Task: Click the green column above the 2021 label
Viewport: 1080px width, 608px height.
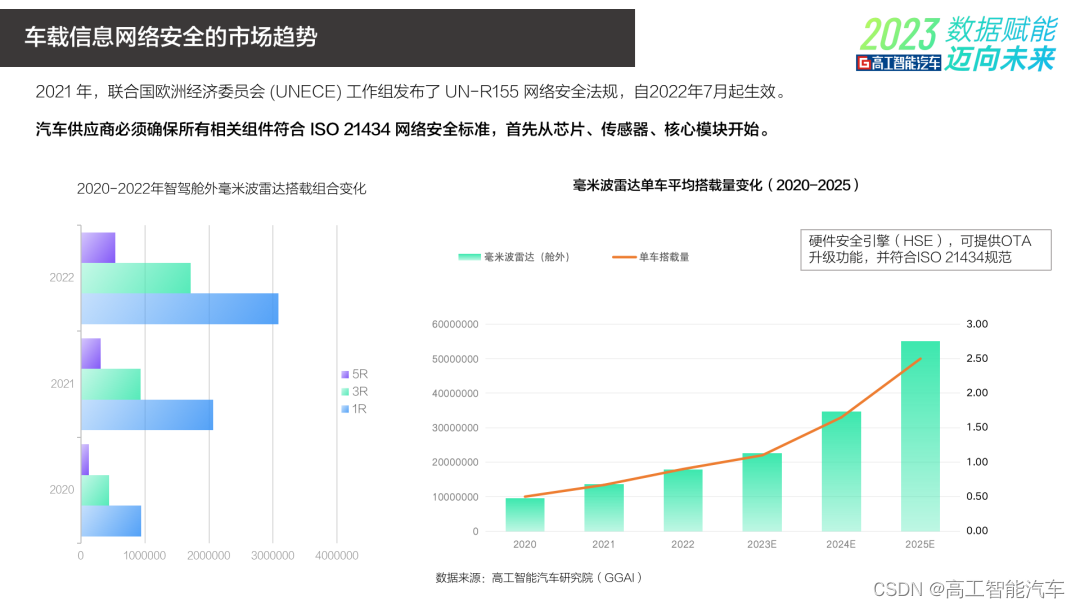Action: click(604, 507)
